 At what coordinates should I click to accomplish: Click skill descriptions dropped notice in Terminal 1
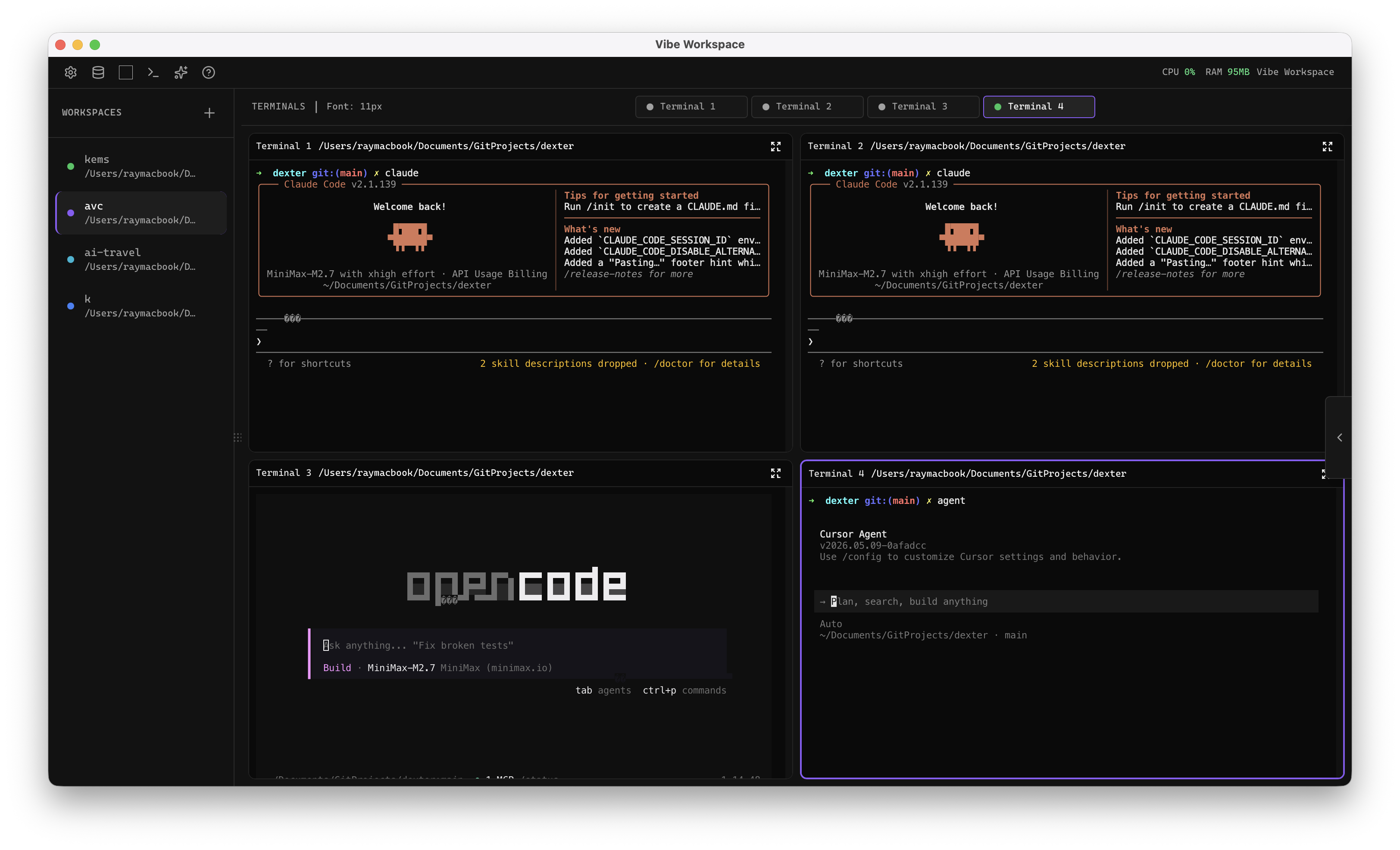tap(620, 364)
